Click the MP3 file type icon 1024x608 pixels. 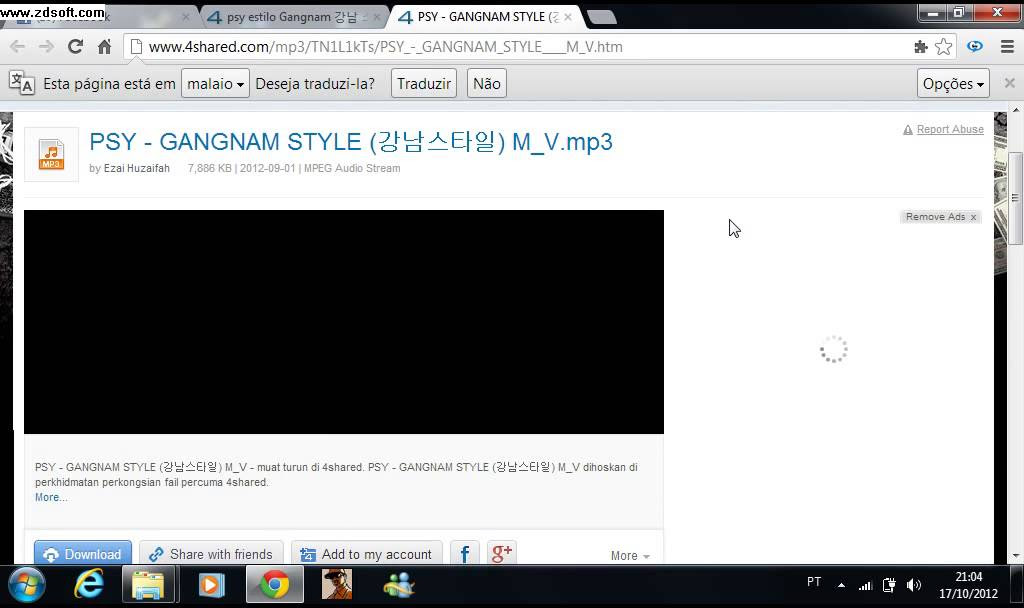click(x=52, y=155)
